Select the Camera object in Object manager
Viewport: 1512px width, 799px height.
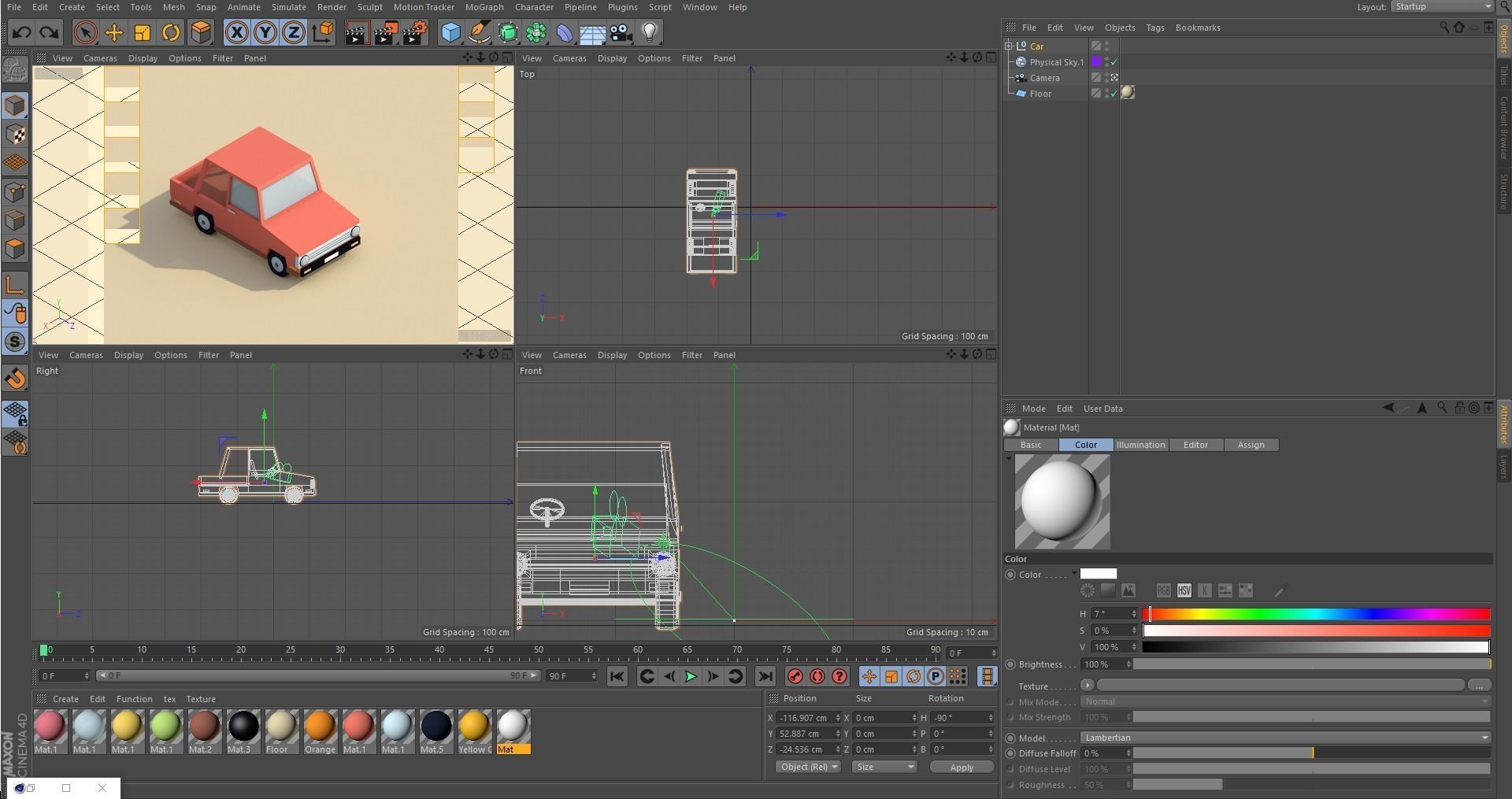pos(1044,78)
